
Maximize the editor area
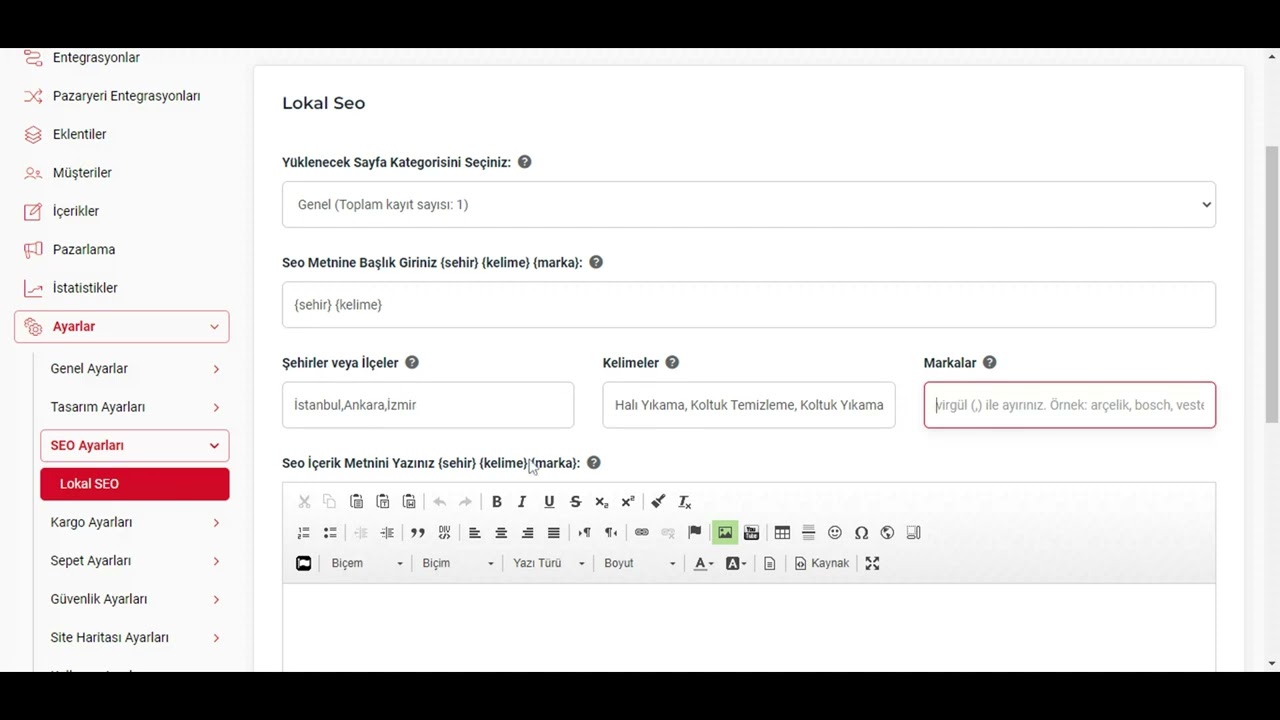pyautogui.click(x=872, y=563)
